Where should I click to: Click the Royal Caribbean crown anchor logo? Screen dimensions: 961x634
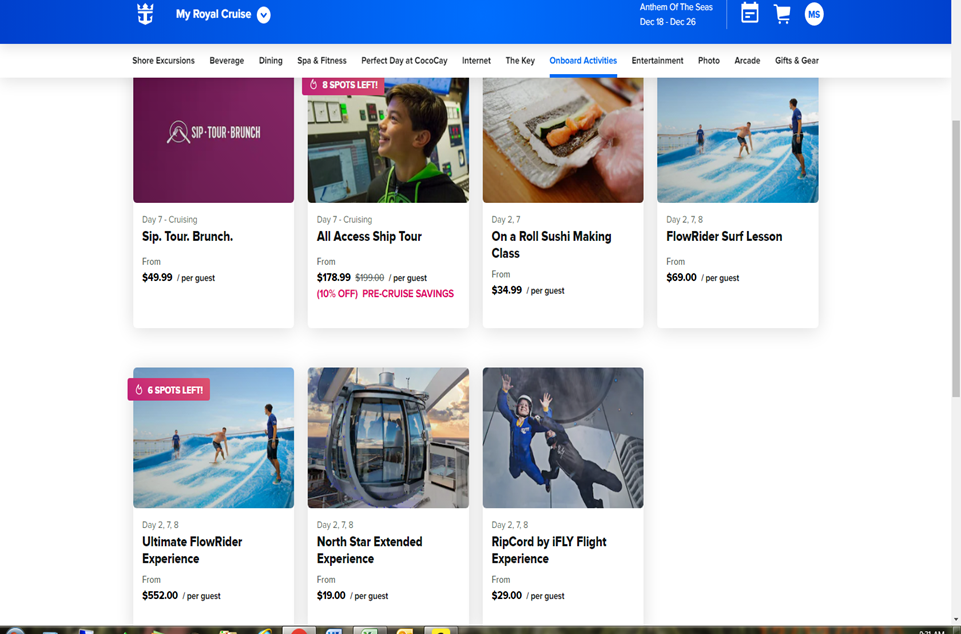(145, 14)
